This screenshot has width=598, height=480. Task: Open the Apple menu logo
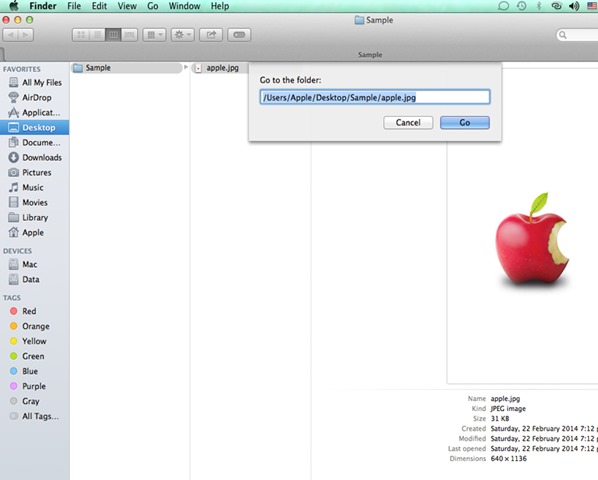coord(14,6)
